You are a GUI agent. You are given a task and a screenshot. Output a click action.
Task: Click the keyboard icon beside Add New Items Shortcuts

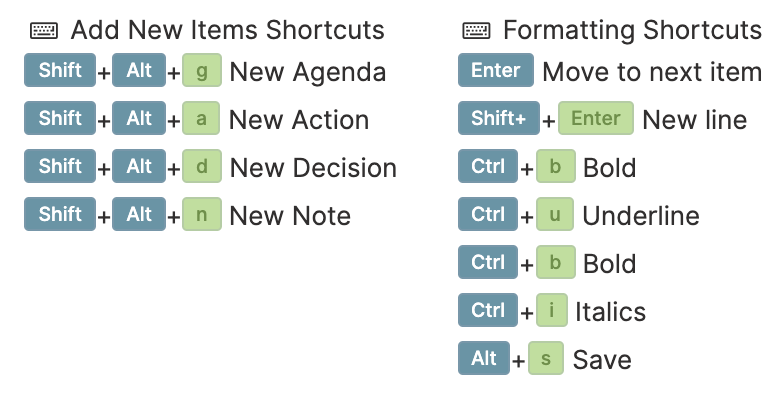44,31
